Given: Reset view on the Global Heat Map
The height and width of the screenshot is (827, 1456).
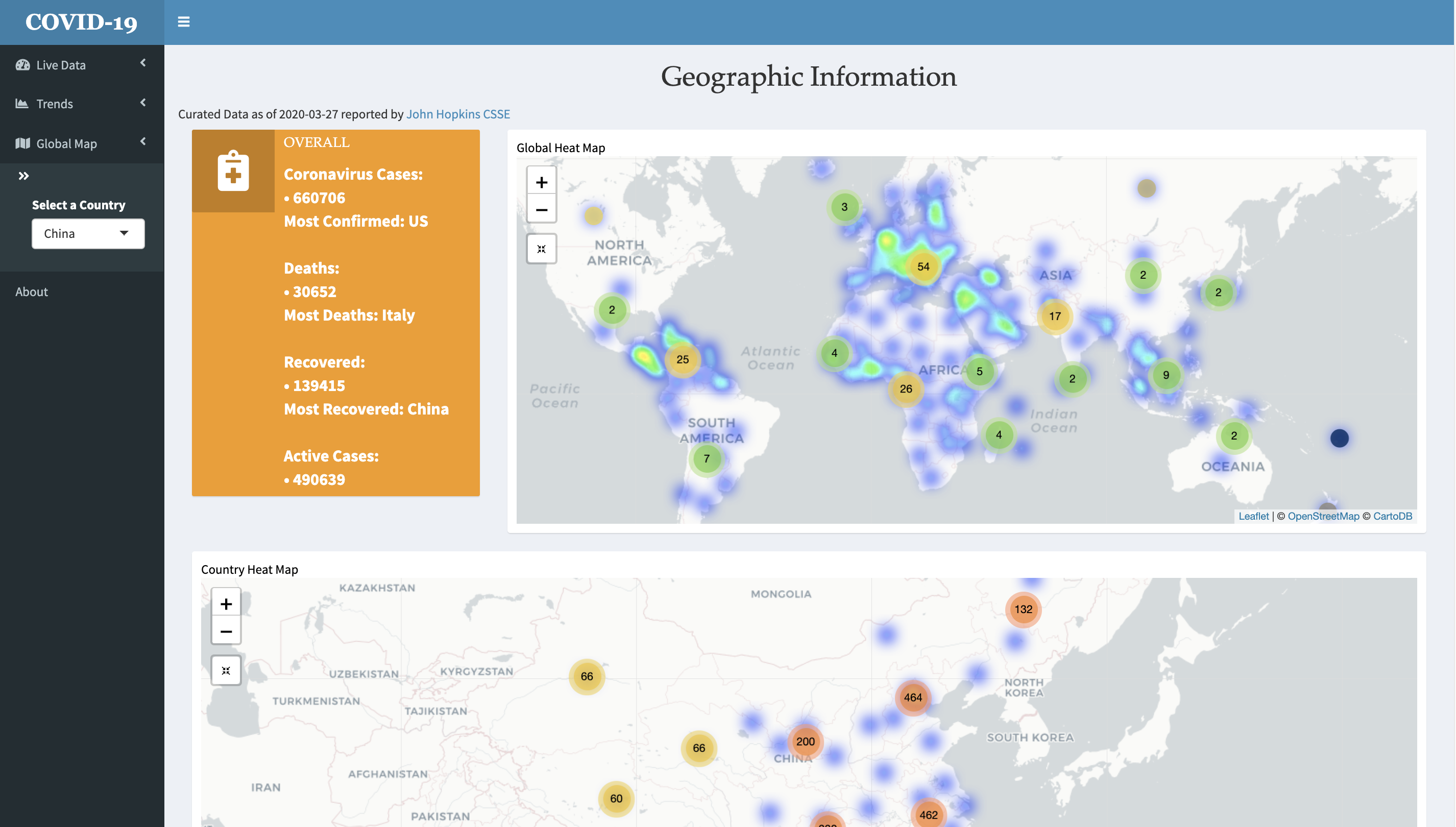Looking at the screenshot, I should [541, 249].
